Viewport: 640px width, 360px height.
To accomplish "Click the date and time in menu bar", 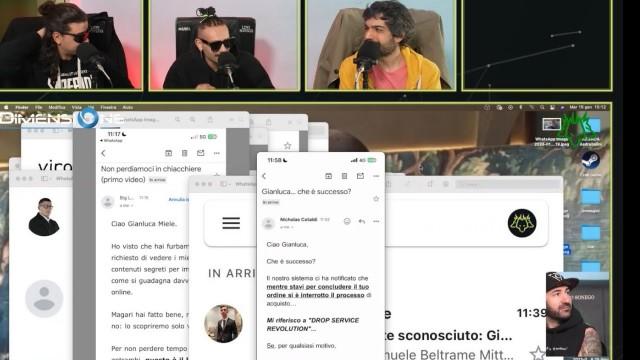I will 588,107.
